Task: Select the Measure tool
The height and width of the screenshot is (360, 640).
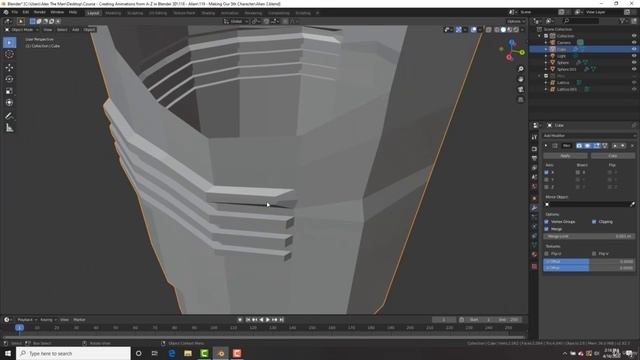Action: point(9,128)
